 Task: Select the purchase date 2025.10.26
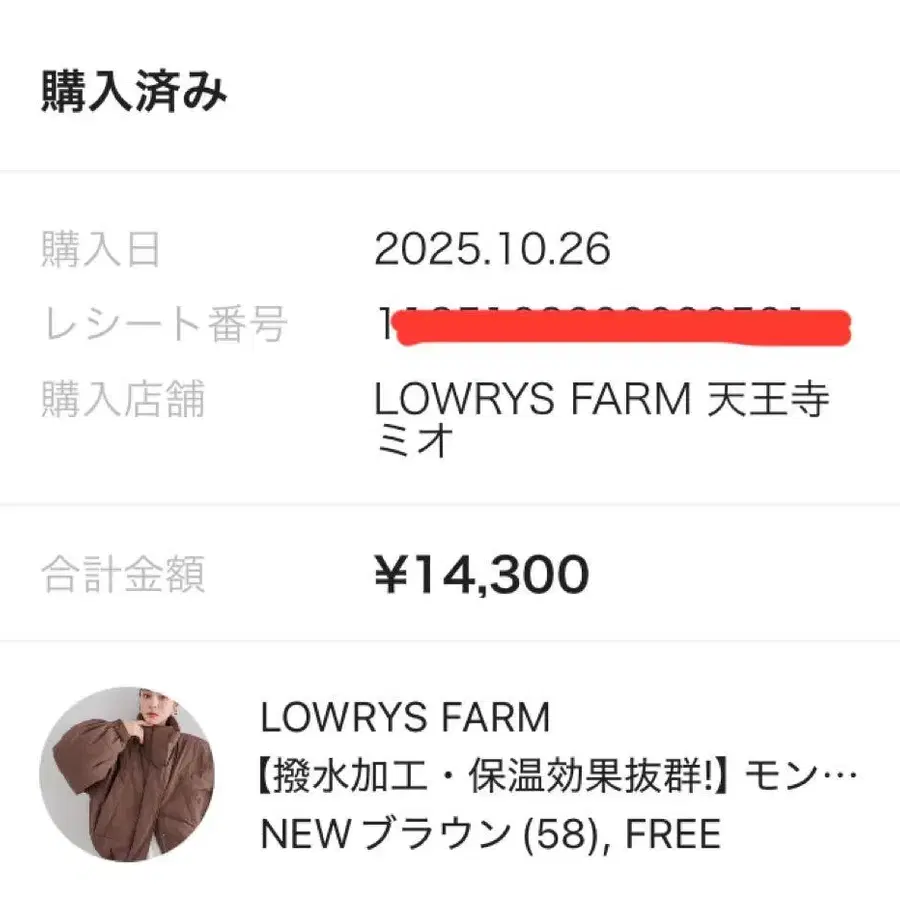(x=492, y=249)
